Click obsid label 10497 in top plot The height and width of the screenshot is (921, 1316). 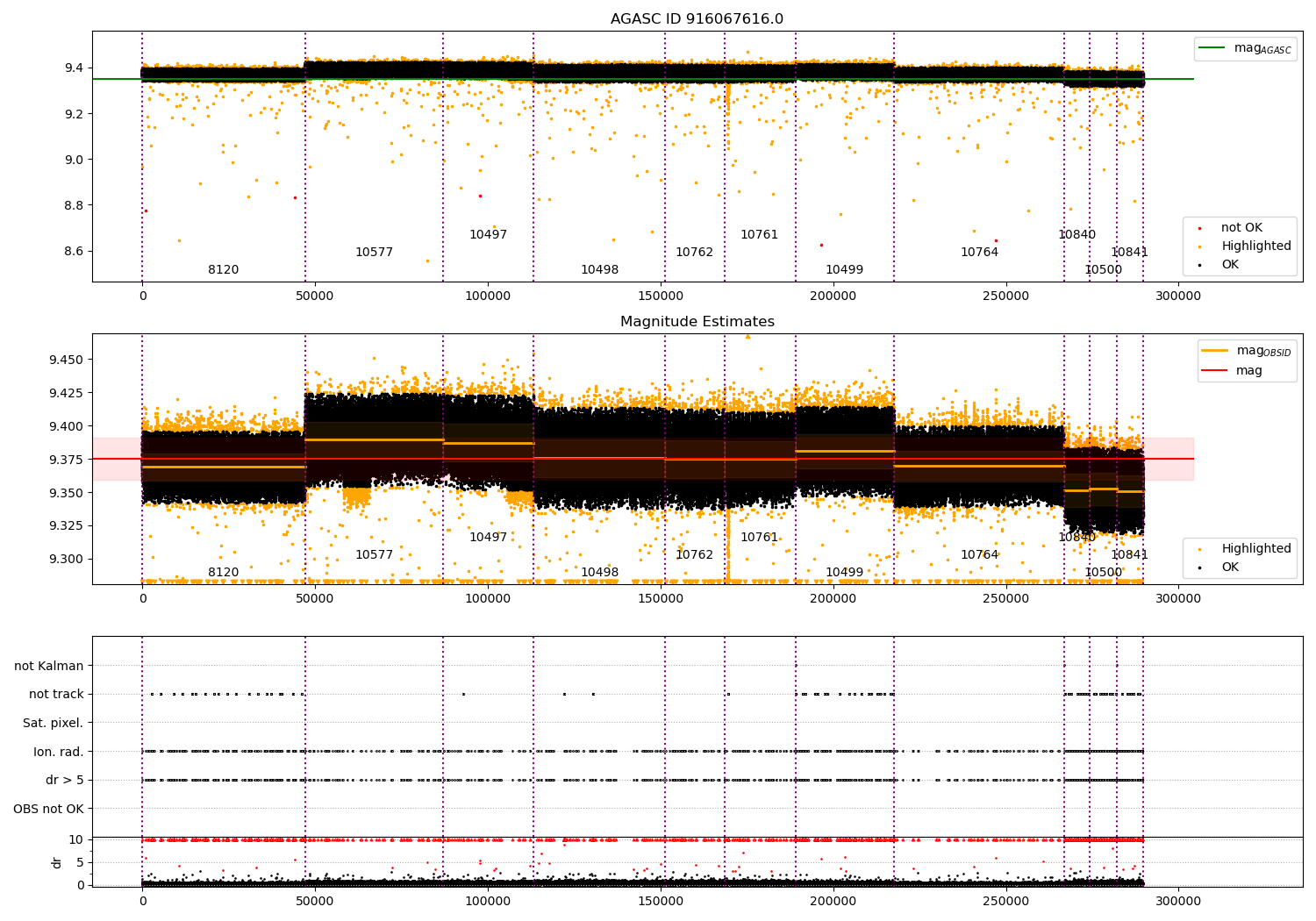coord(488,235)
